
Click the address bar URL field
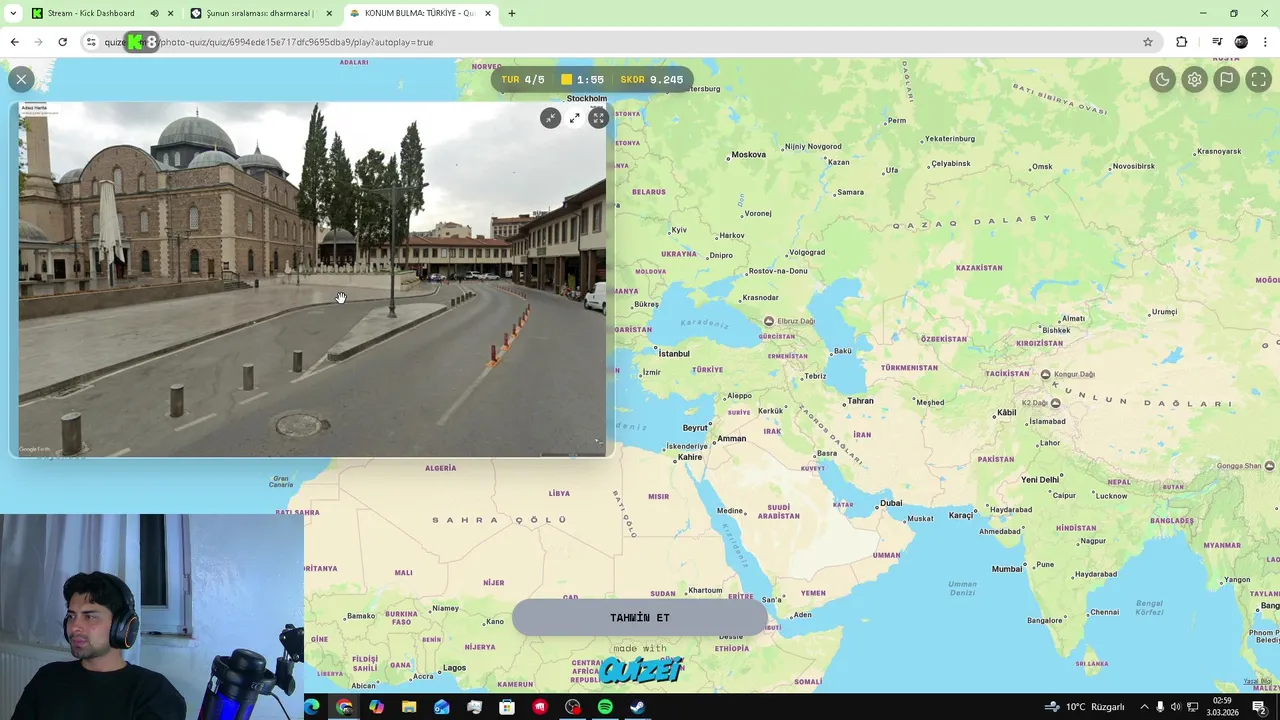pos(620,42)
